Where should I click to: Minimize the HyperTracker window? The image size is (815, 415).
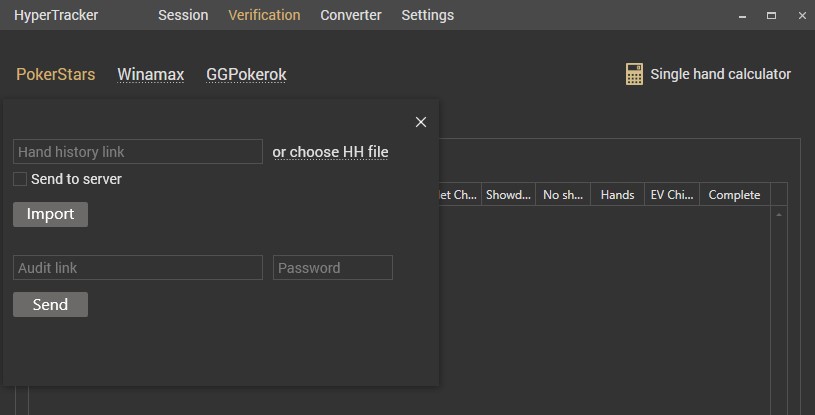click(x=742, y=16)
